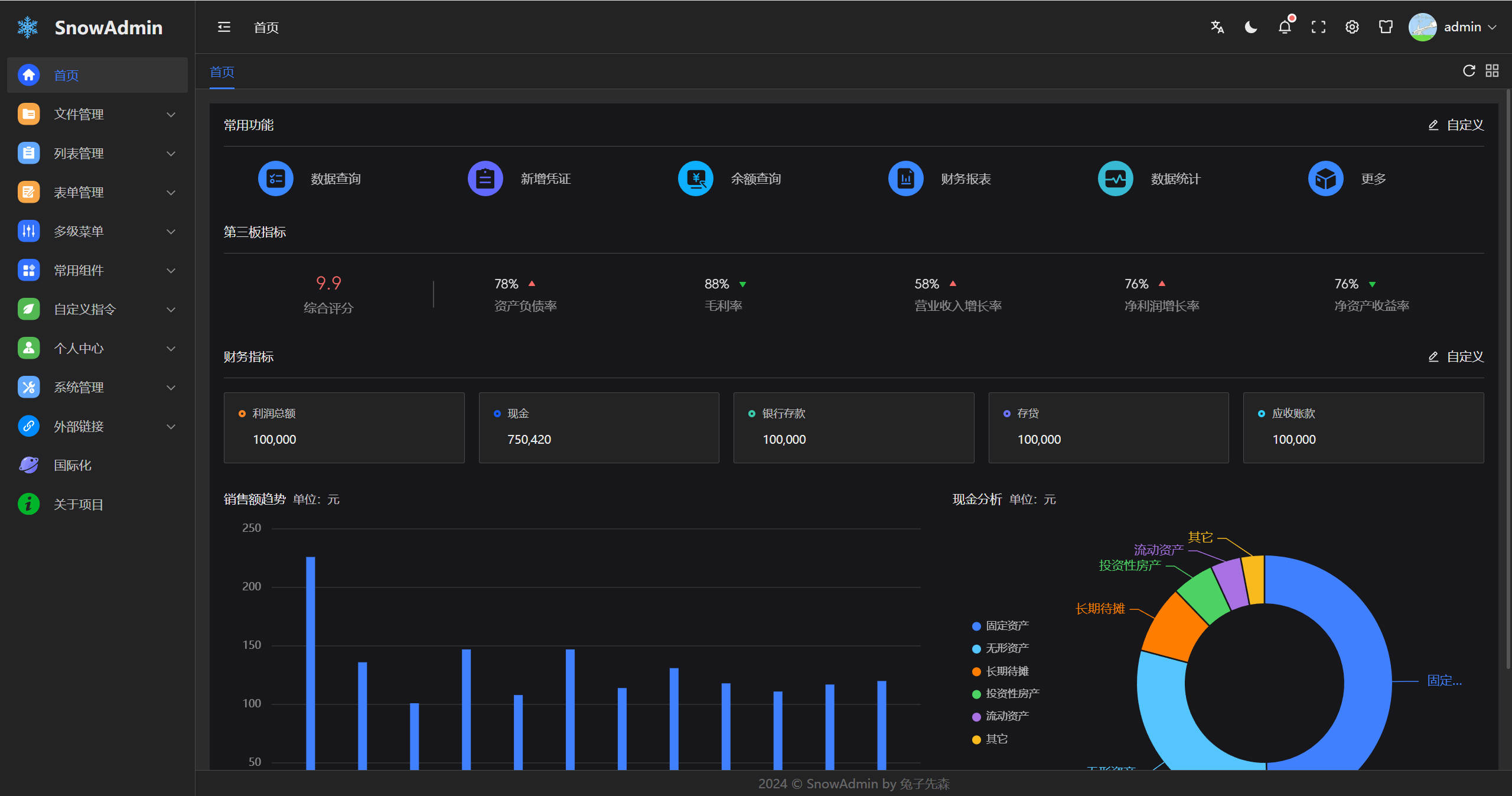Open the 国际化 menu item
1512x796 pixels.
tap(97, 465)
